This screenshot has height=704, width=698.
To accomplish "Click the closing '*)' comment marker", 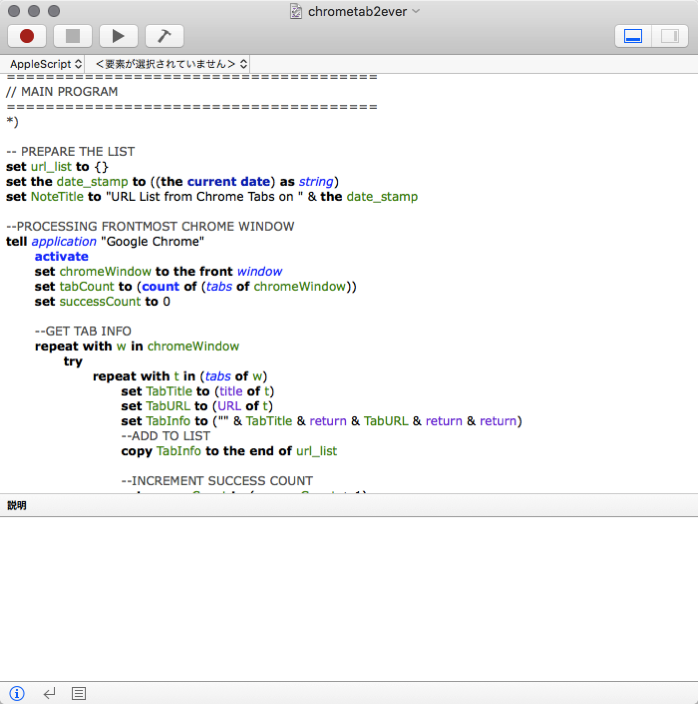I will [x=12, y=122].
